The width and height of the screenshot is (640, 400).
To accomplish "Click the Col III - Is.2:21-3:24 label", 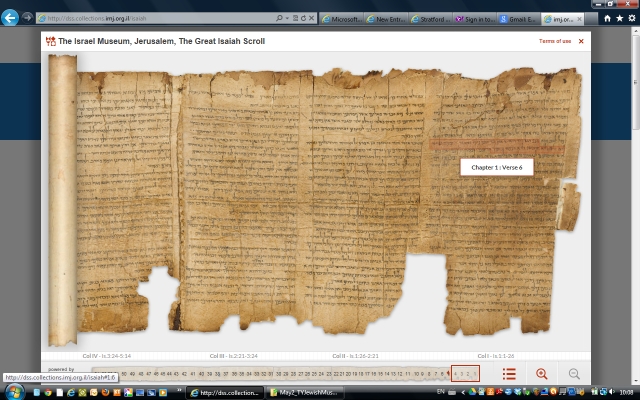I will coord(233,356).
